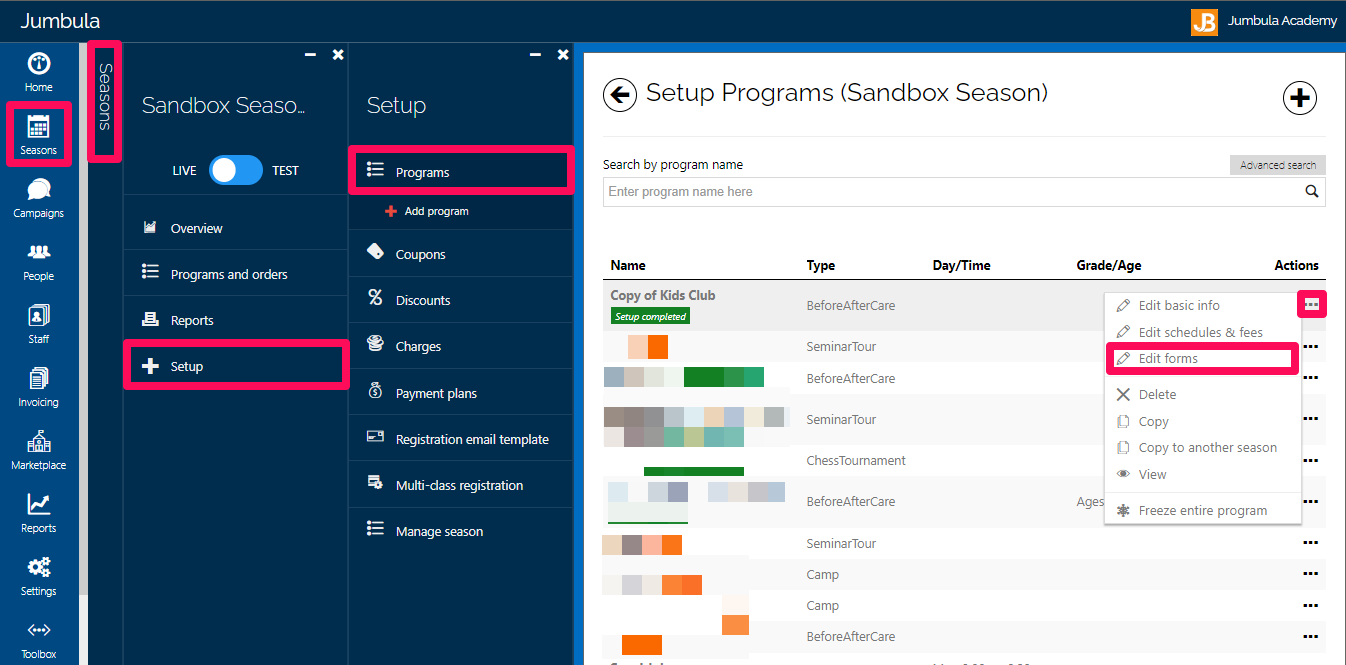1346x665 pixels.
Task: Open the Campaigns section
Action: click(39, 198)
